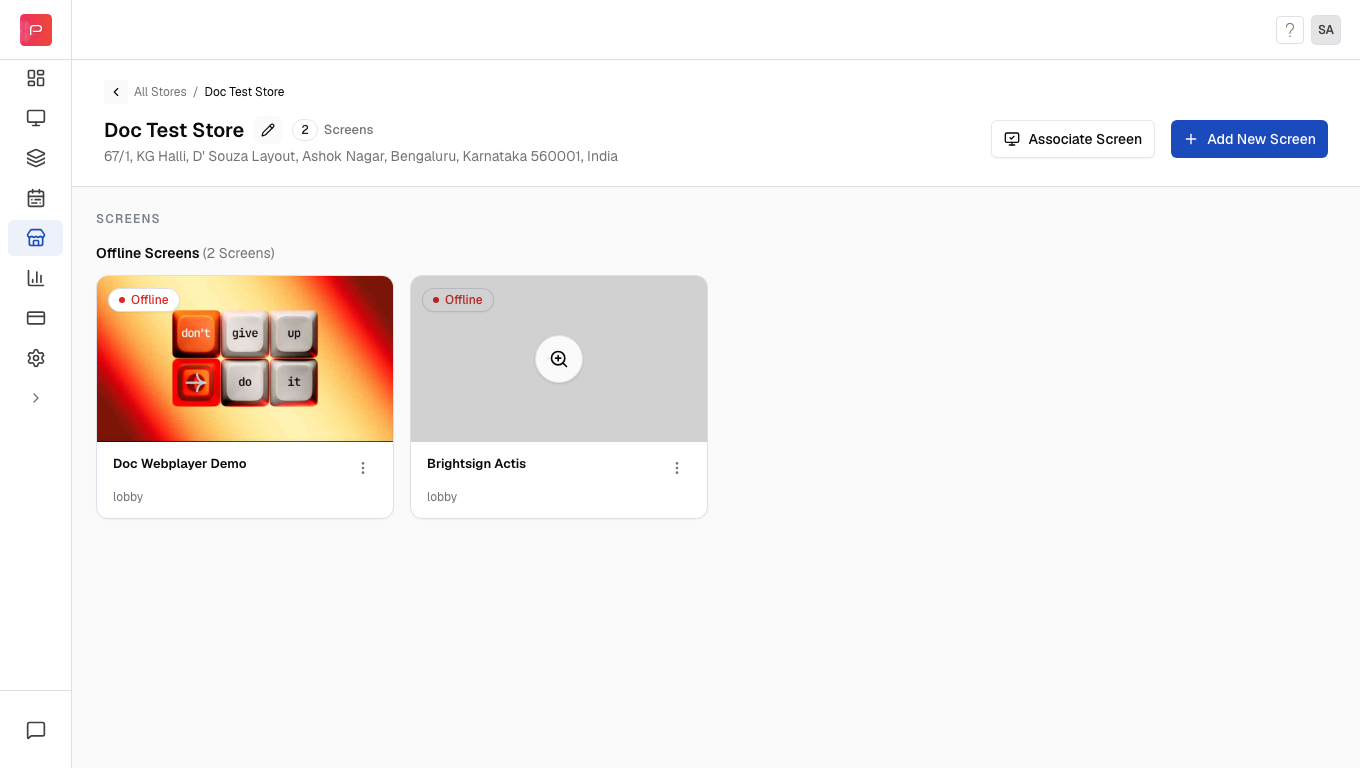The image size is (1360, 768).
Task: Open the SA user avatar menu
Action: [1326, 30]
